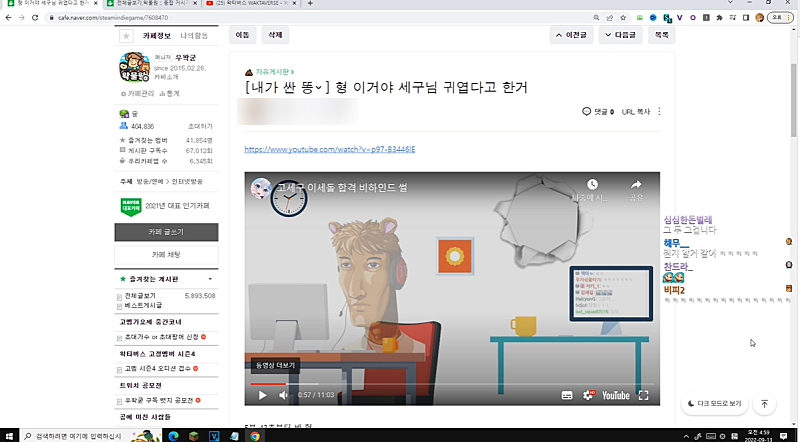Click the 카페 글쓰기 write button
Viewport: 800px width, 442px height.
click(167, 231)
